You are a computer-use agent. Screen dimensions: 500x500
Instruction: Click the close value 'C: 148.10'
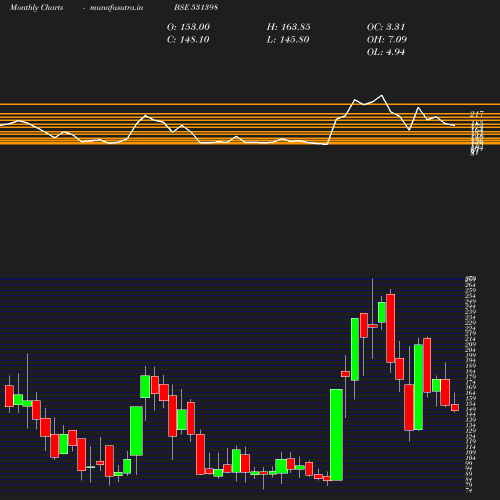[x=188, y=40]
